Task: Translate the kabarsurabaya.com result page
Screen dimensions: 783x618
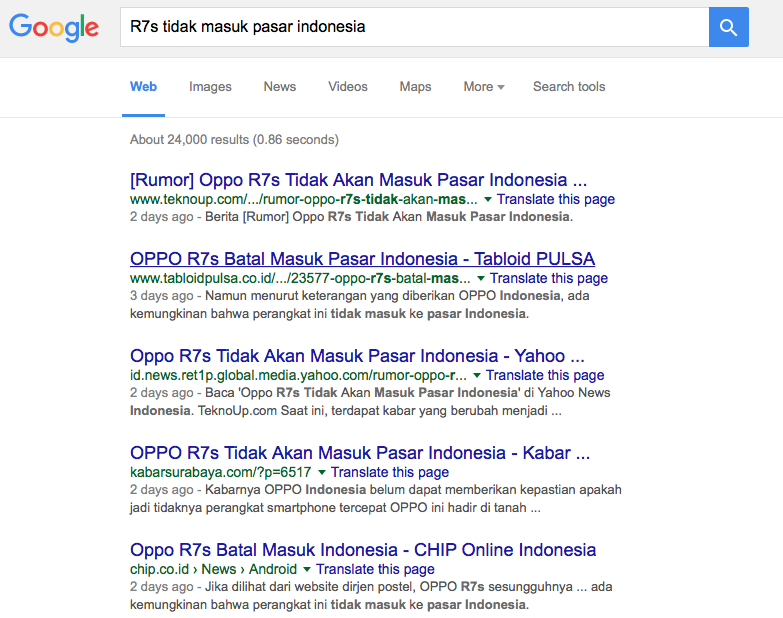Action: (x=390, y=472)
